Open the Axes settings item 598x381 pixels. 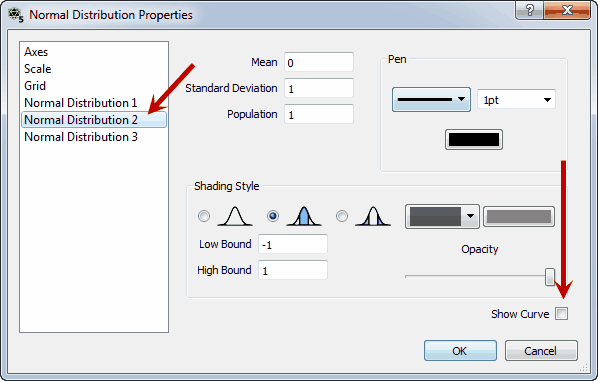36,52
